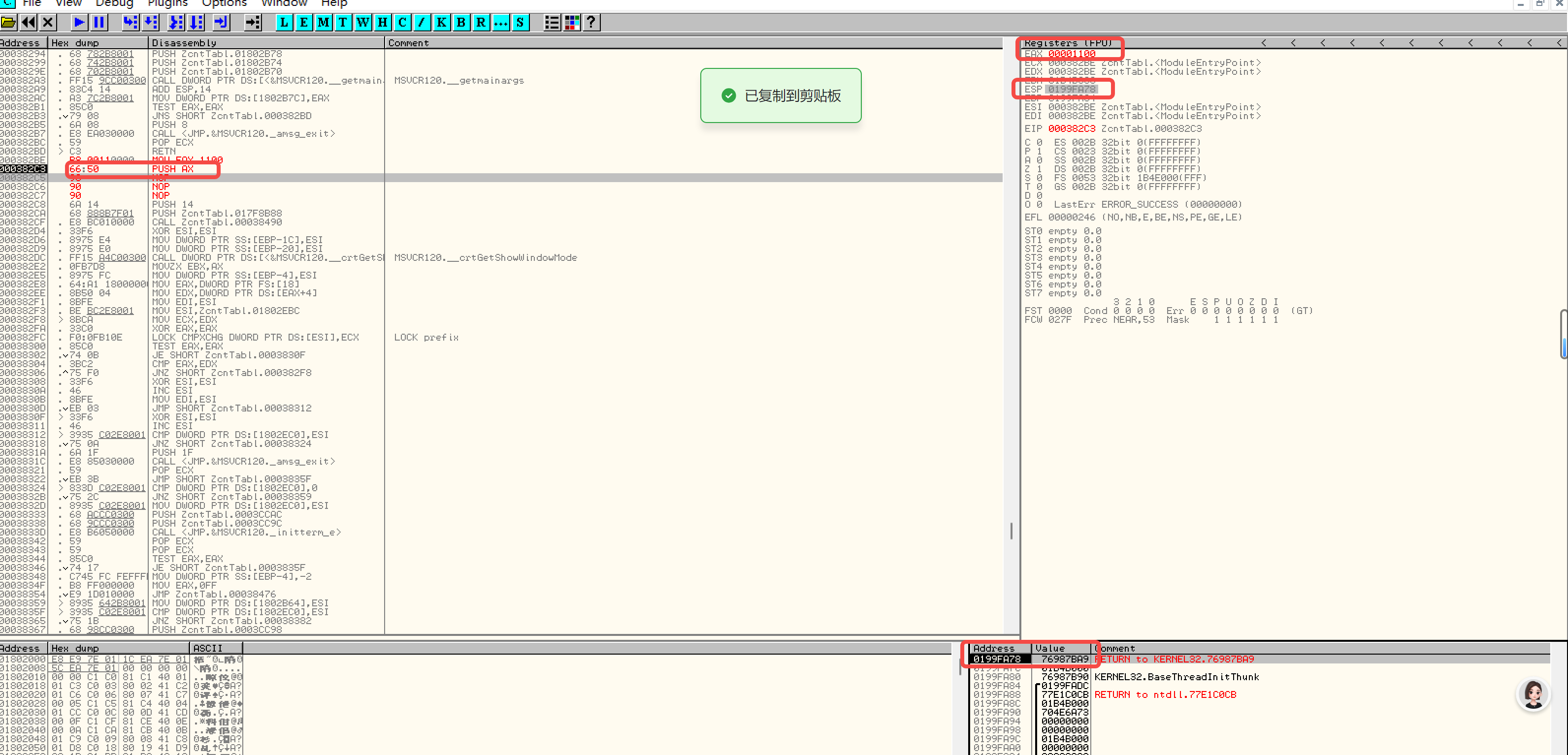Select the ESP register value 0199FA78

(x=1072, y=90)
